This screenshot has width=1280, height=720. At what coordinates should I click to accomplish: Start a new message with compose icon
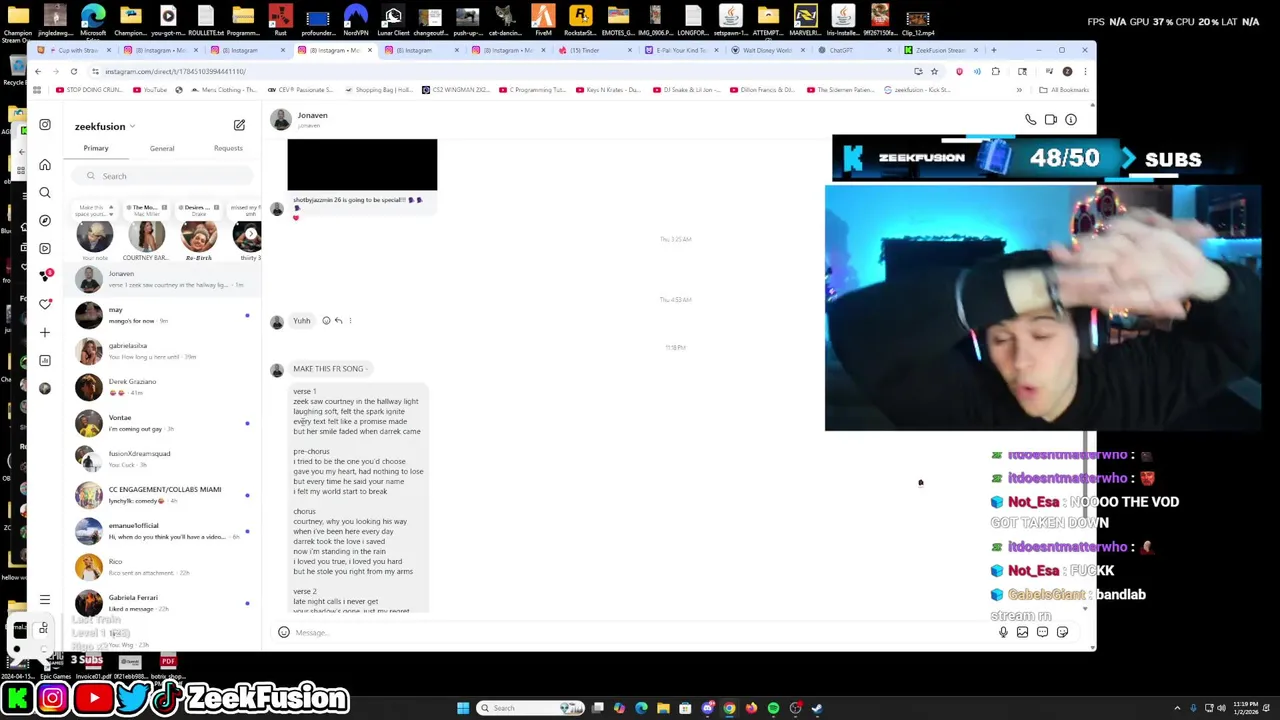(x=239, y=125)
